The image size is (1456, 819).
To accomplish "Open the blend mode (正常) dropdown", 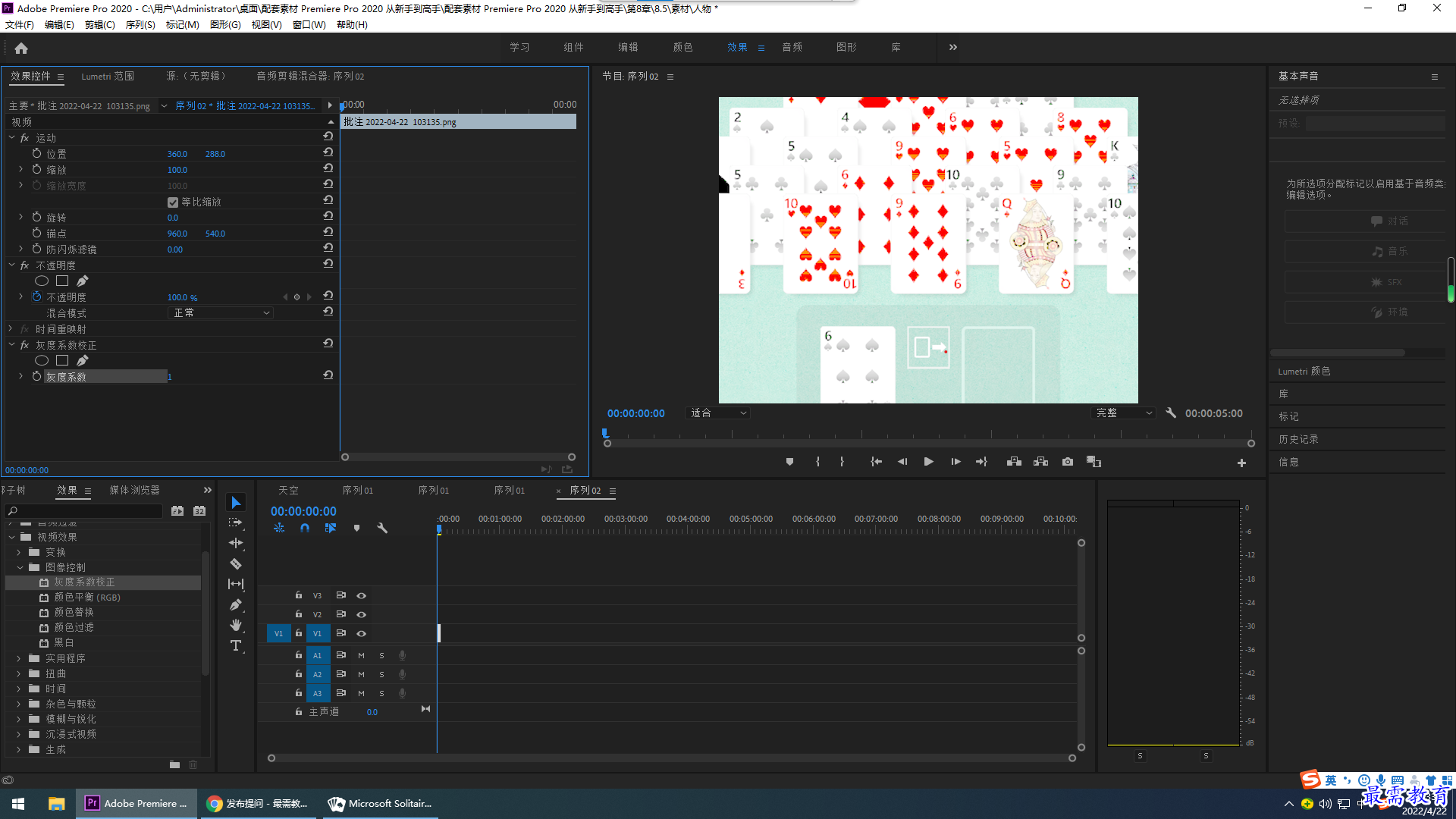I will coord(220,312).
